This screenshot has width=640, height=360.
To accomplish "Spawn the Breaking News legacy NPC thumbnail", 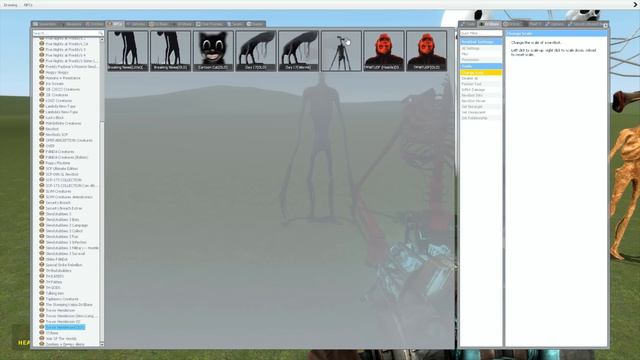I will (x=128, y=51).
